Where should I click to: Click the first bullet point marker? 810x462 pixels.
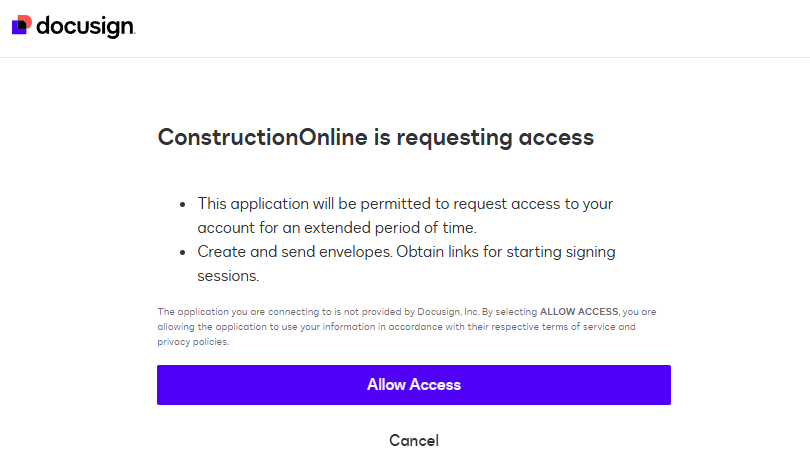(183, 204)
